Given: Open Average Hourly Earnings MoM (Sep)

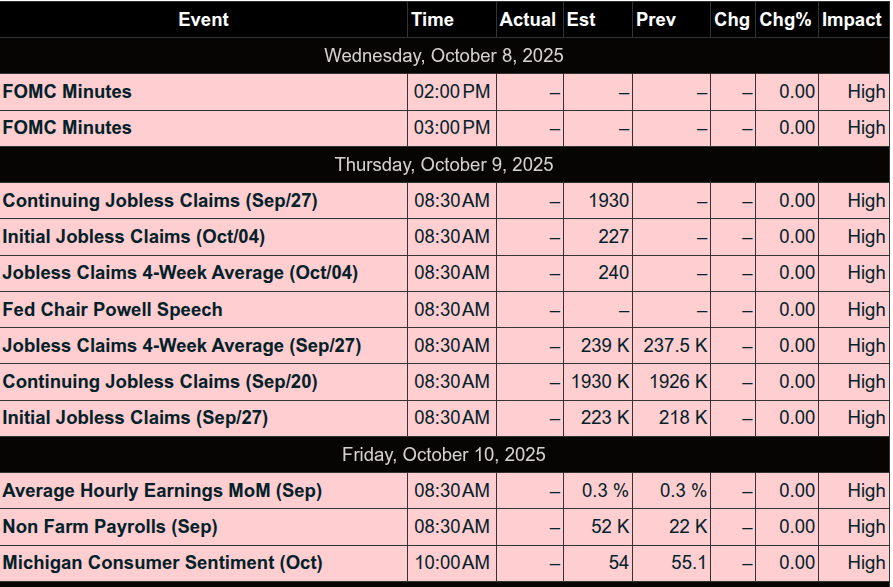Looking at the screenshot, I should pos(162,491).
